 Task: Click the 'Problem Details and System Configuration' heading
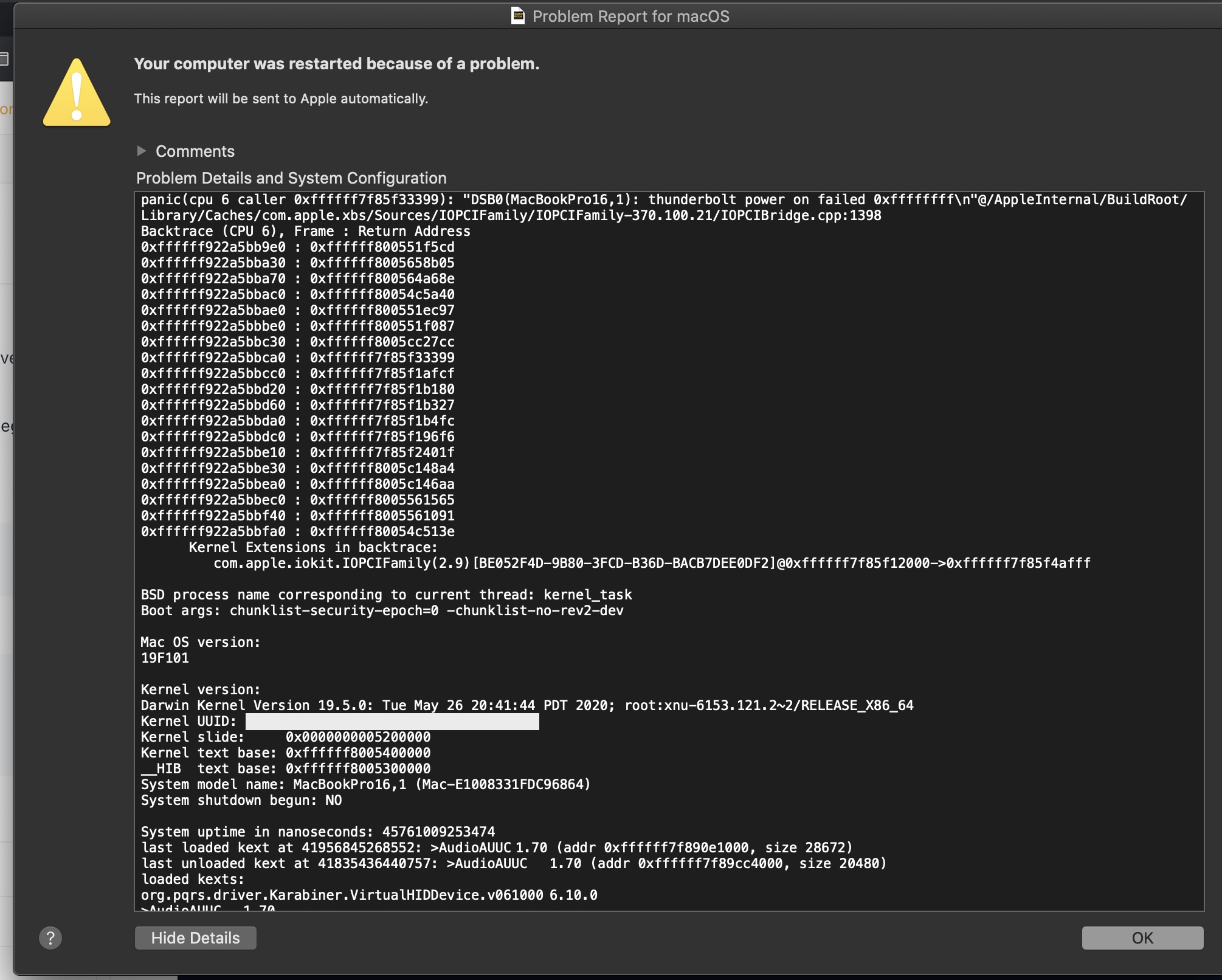pyautogui.click(x=291, y=178)
